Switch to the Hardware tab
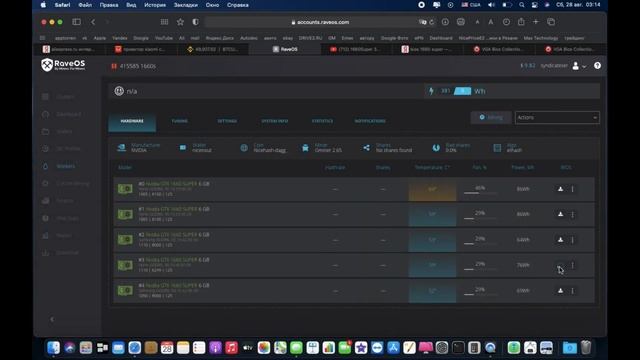 [132, 121]
